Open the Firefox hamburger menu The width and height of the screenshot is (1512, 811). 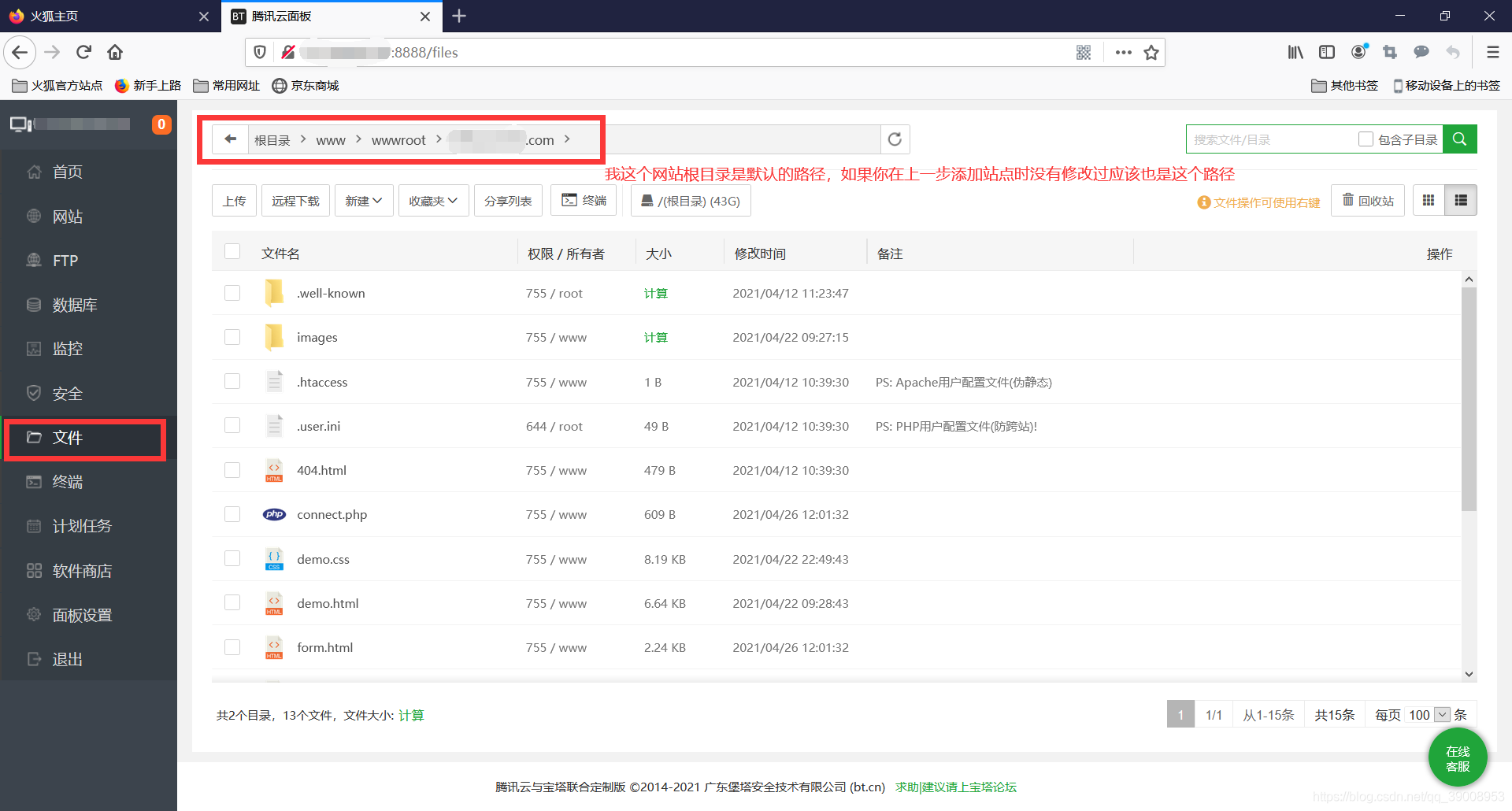1492,53
